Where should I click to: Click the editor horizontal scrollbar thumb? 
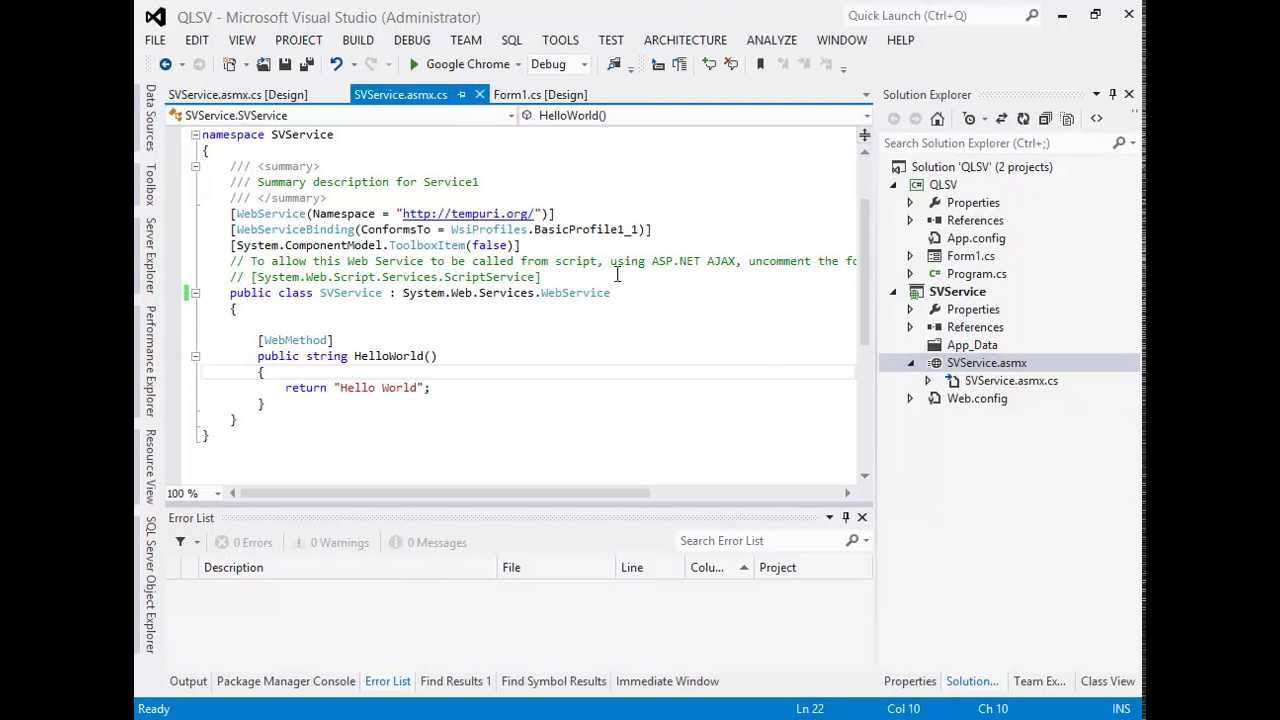click(445, 493)
